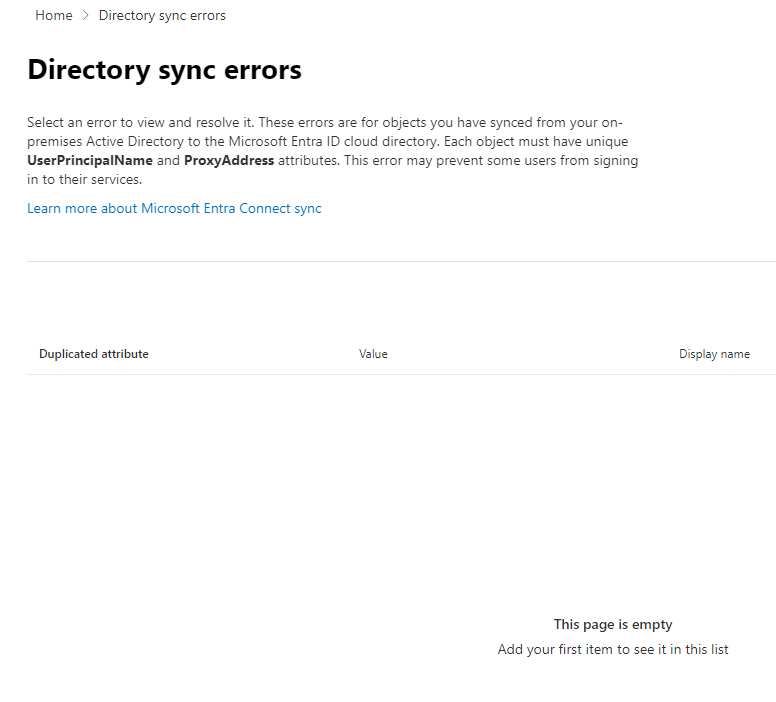This screenshot has width=776, height=702.
Task: Click the bold UserPrincipalName text
Action: [x=90, y=160]
